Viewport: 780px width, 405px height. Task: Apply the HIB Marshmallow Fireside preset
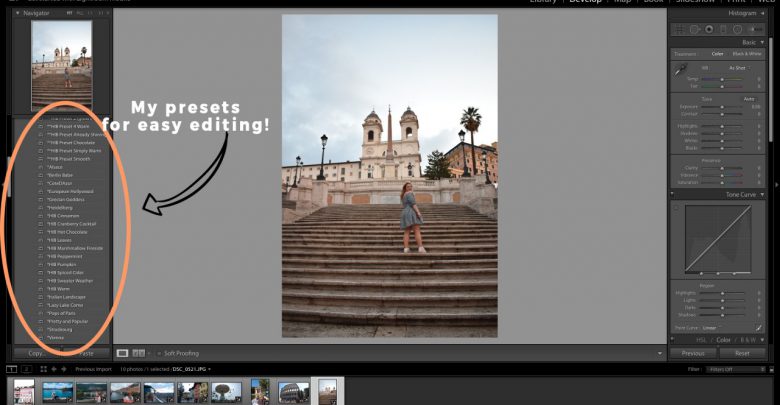75,248
